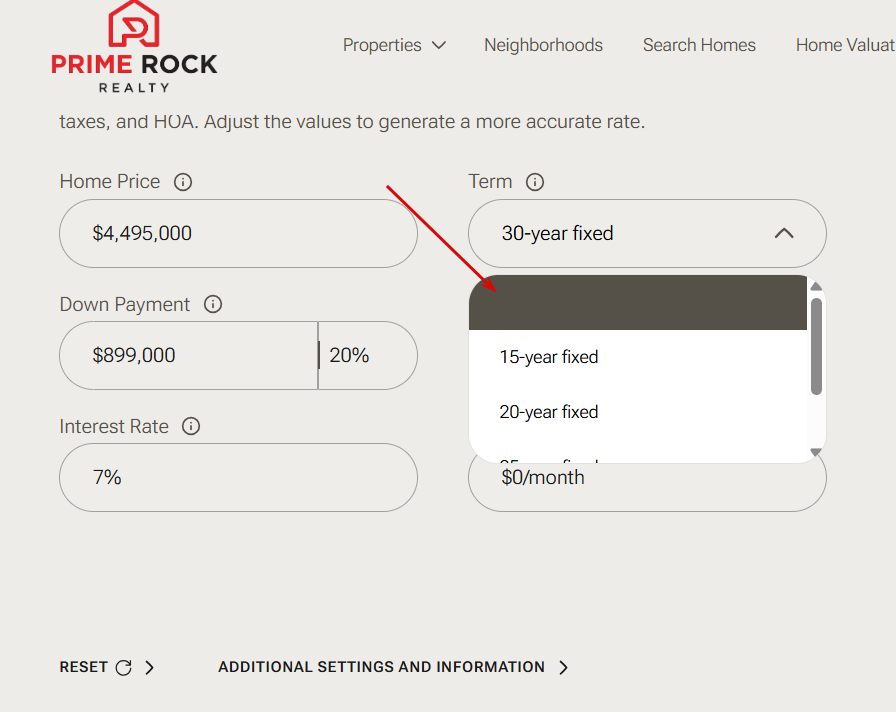Image resolution: width=896 pixels, height=712 pixels.
Task: Focus the Home Price input field
Action: tap(238, 233)
